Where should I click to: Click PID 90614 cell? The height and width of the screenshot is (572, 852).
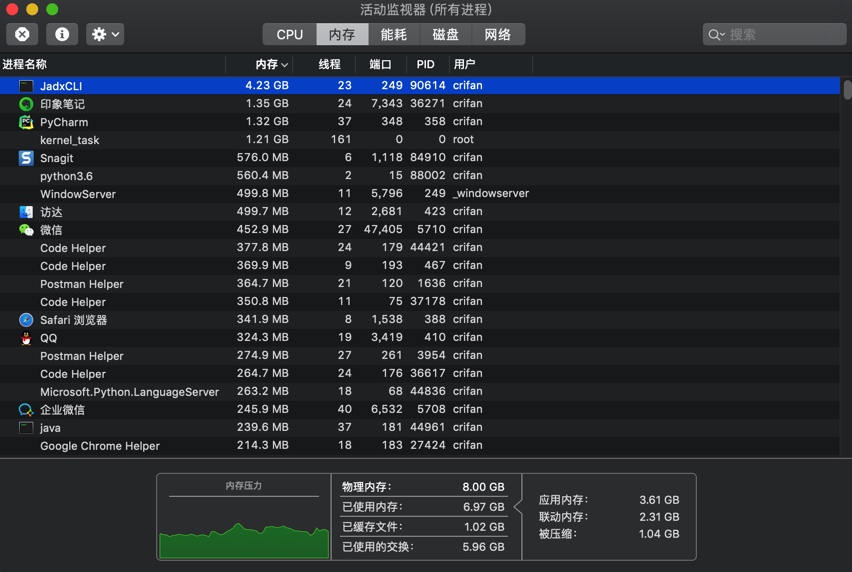click(x=428, y=85)
